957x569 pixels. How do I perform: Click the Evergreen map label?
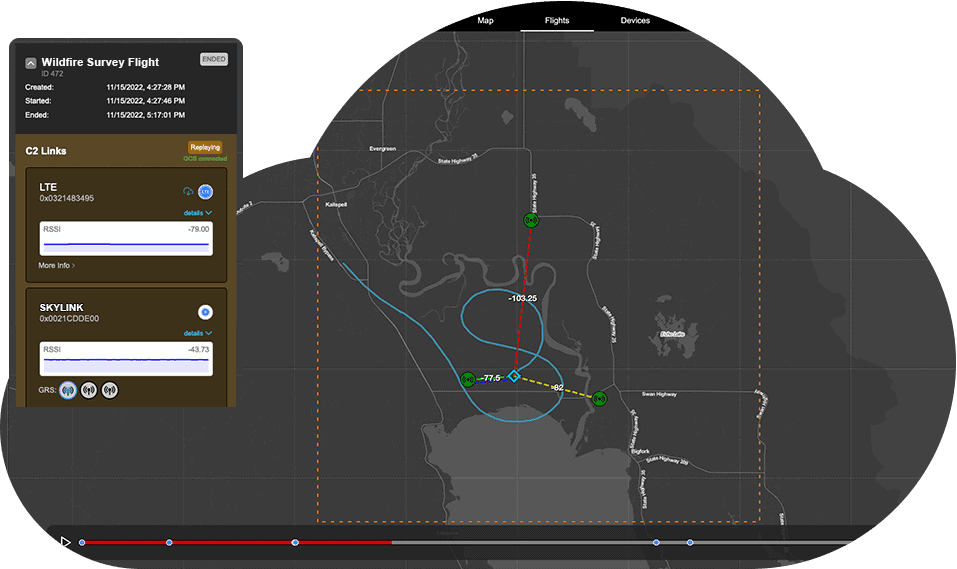(x=383, y=149)
